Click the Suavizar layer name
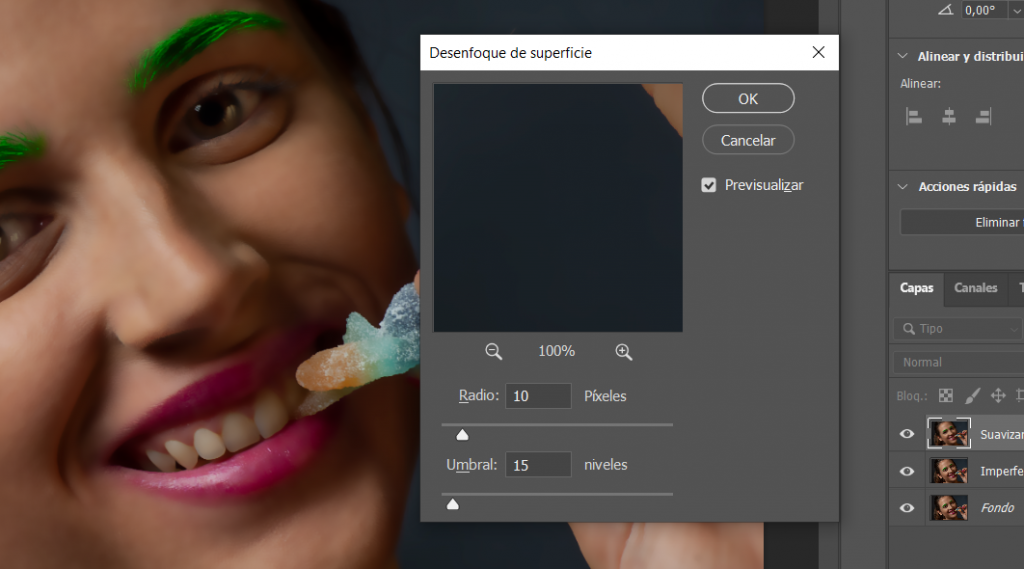 pos(1002,434)
